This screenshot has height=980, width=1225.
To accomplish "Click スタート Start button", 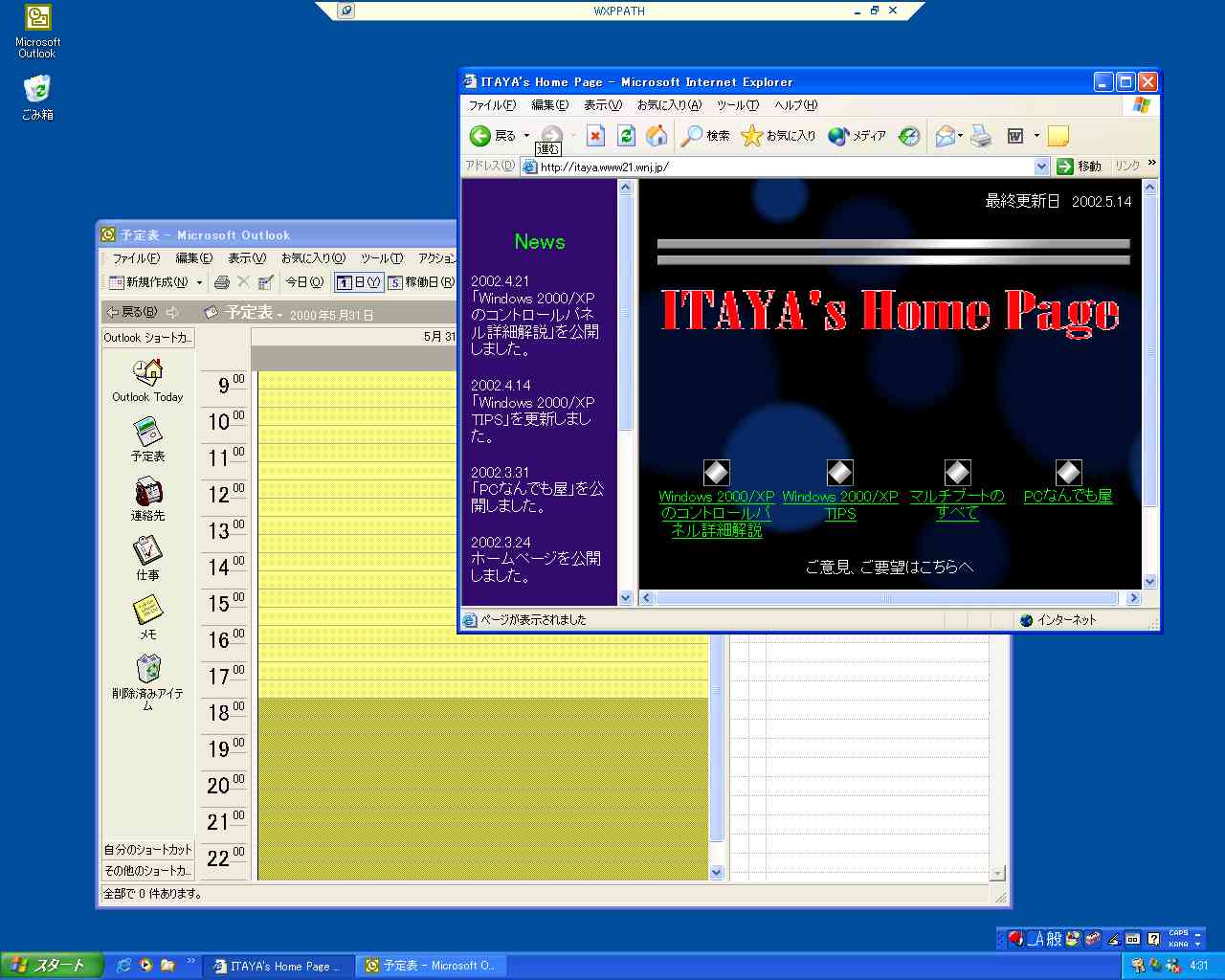I will pyautogui.click(x=50, y=965).
